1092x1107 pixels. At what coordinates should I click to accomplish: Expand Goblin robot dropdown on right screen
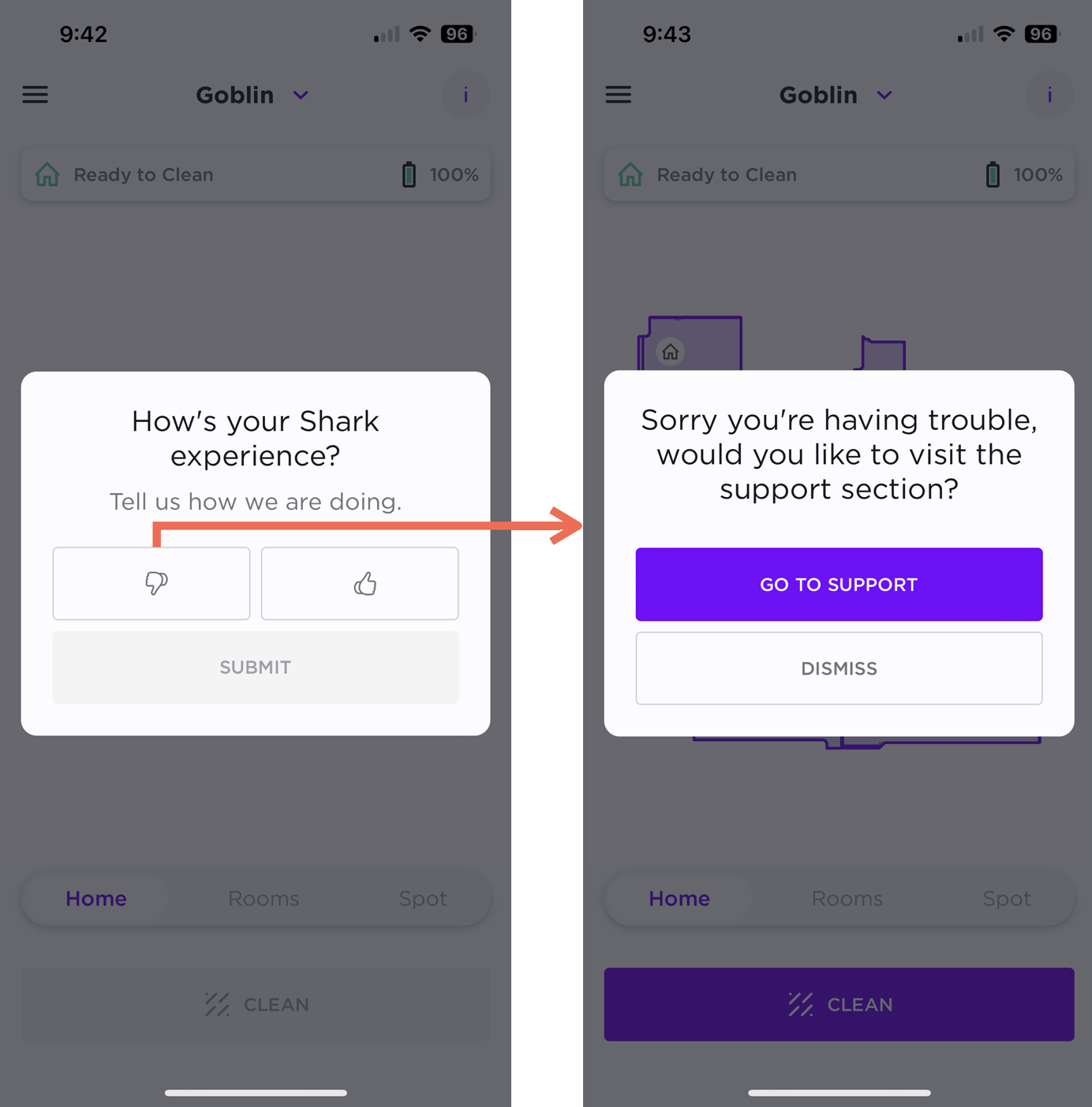tap(884, 95)
